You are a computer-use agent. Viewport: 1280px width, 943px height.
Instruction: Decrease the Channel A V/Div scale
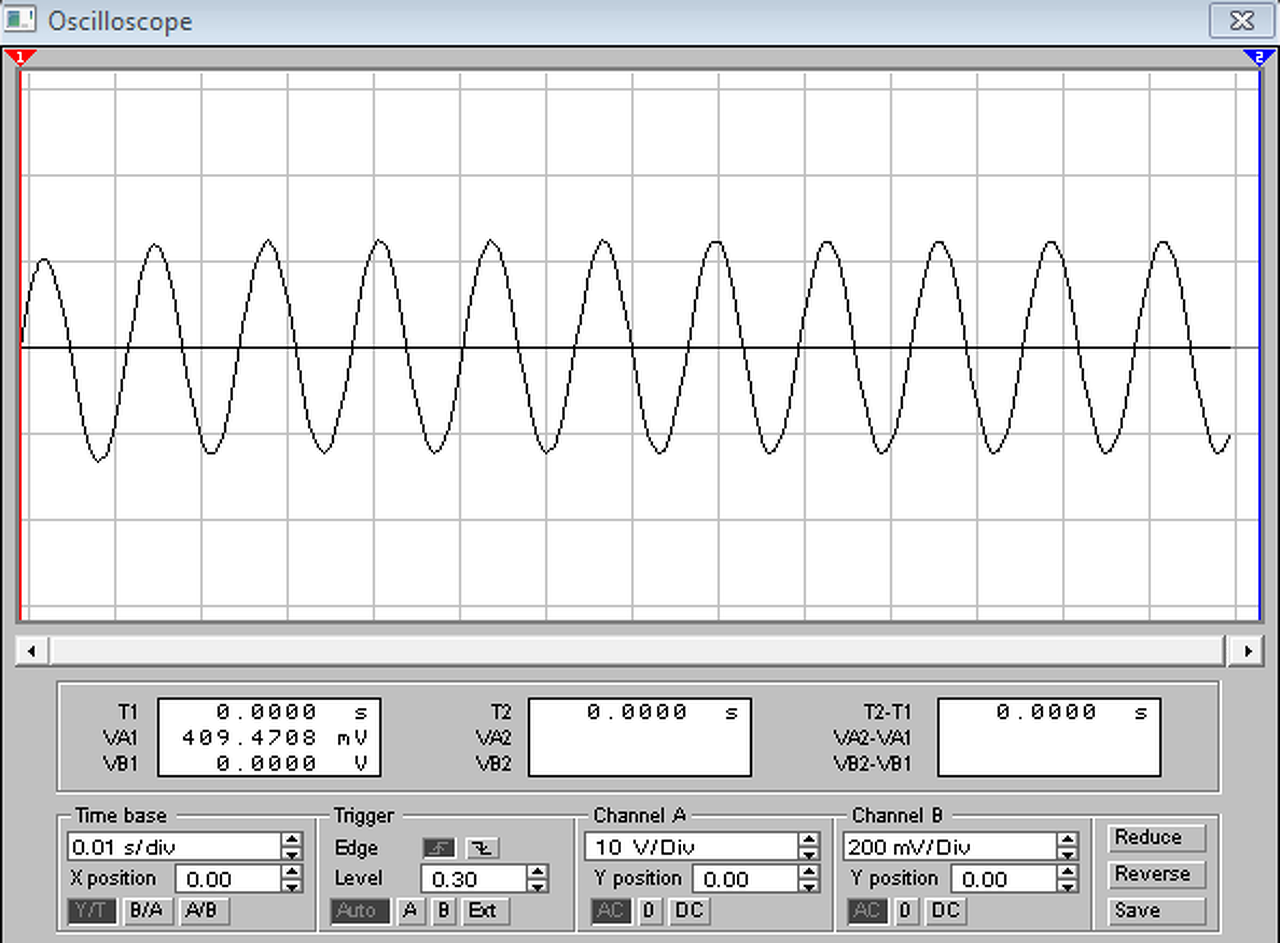[x=810, y=854]
